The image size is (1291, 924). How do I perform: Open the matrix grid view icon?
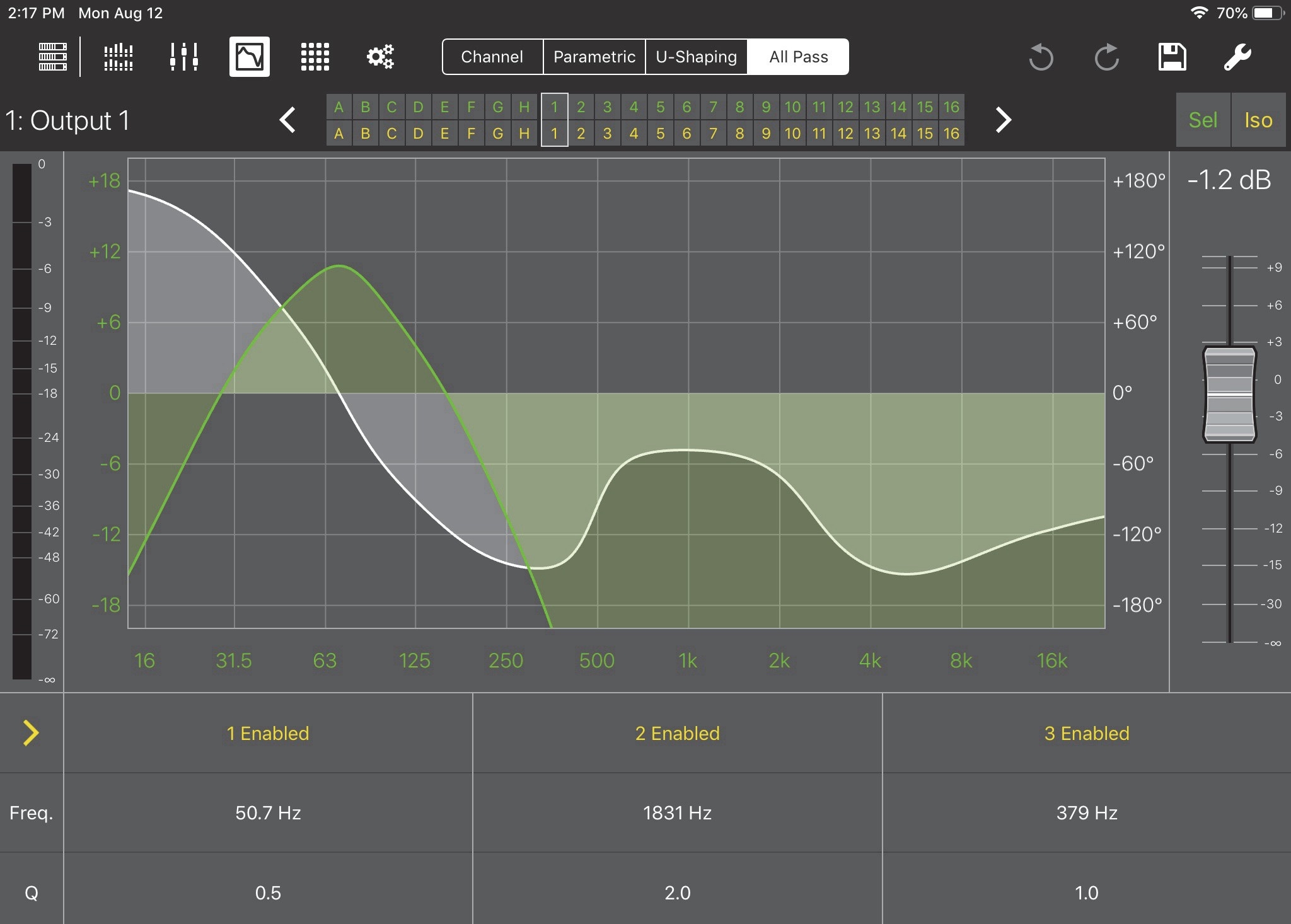[x=315, y=57]
